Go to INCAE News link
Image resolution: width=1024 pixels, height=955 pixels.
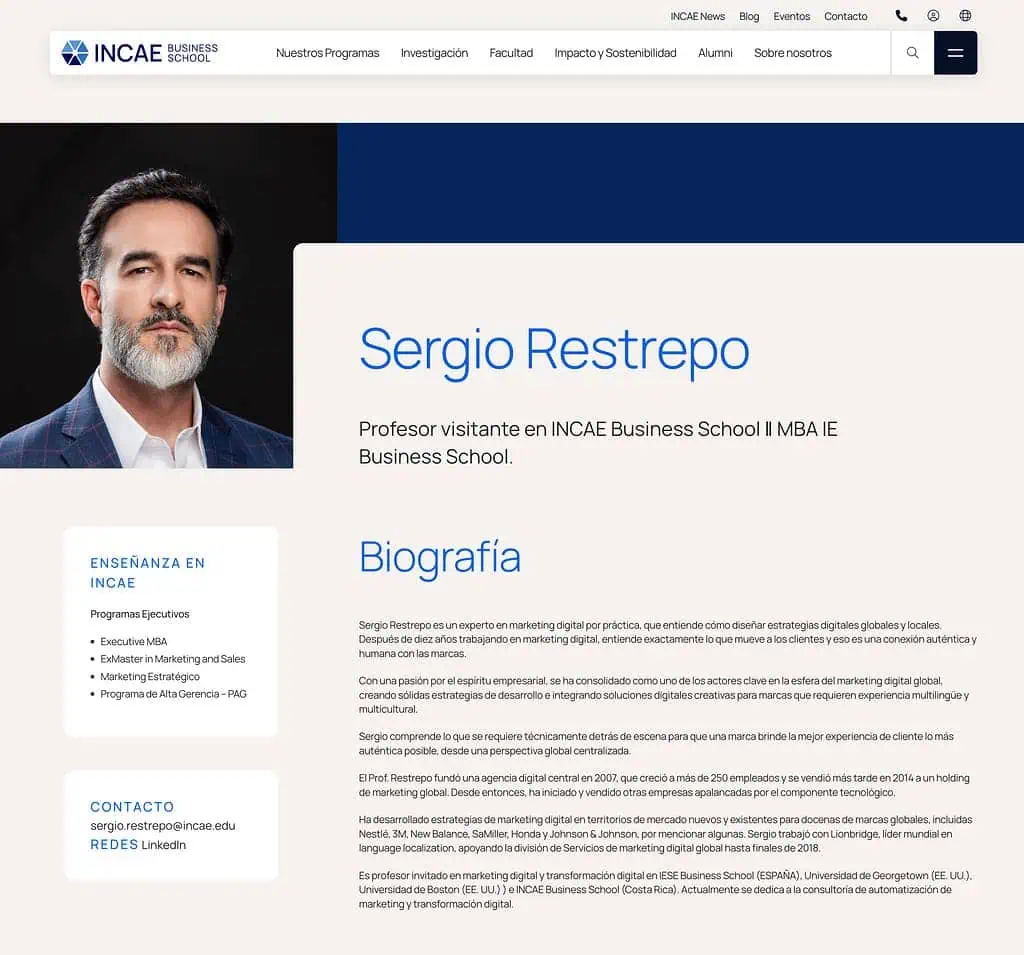(x=697, y=16)
